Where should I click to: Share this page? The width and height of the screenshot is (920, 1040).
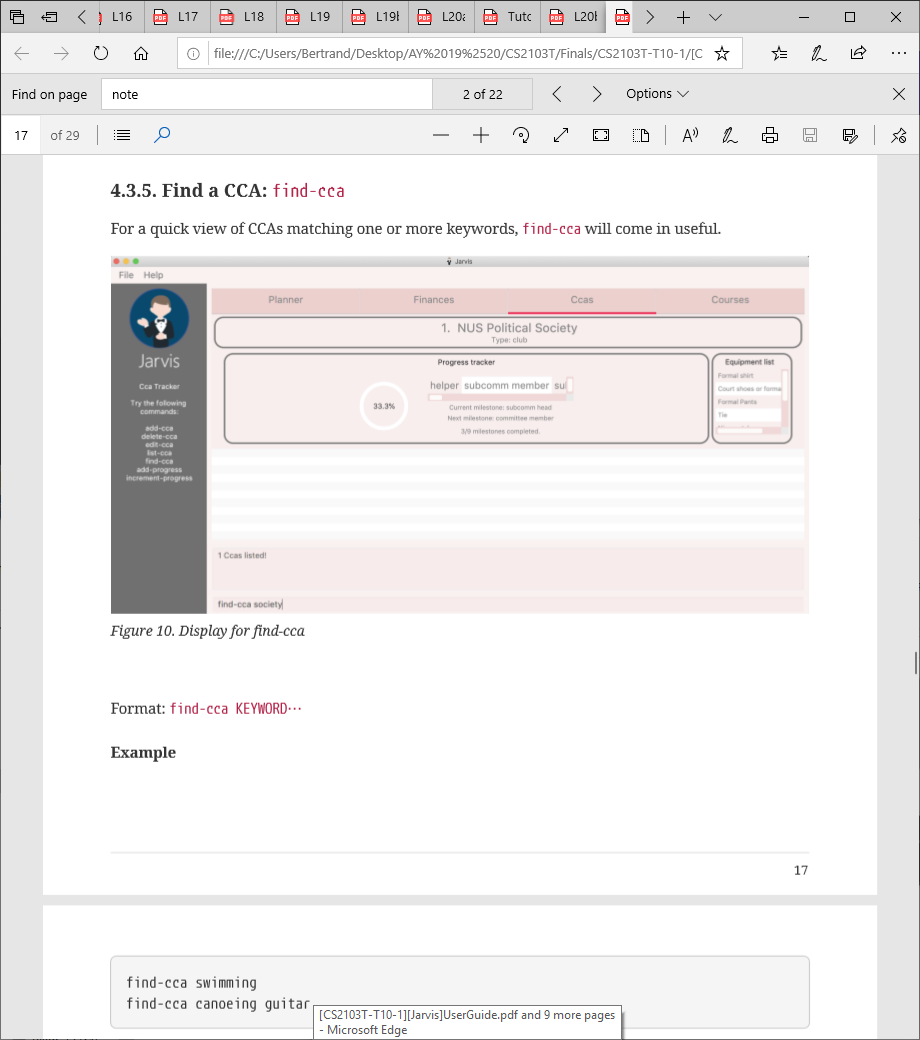click(x=858, y=54)
